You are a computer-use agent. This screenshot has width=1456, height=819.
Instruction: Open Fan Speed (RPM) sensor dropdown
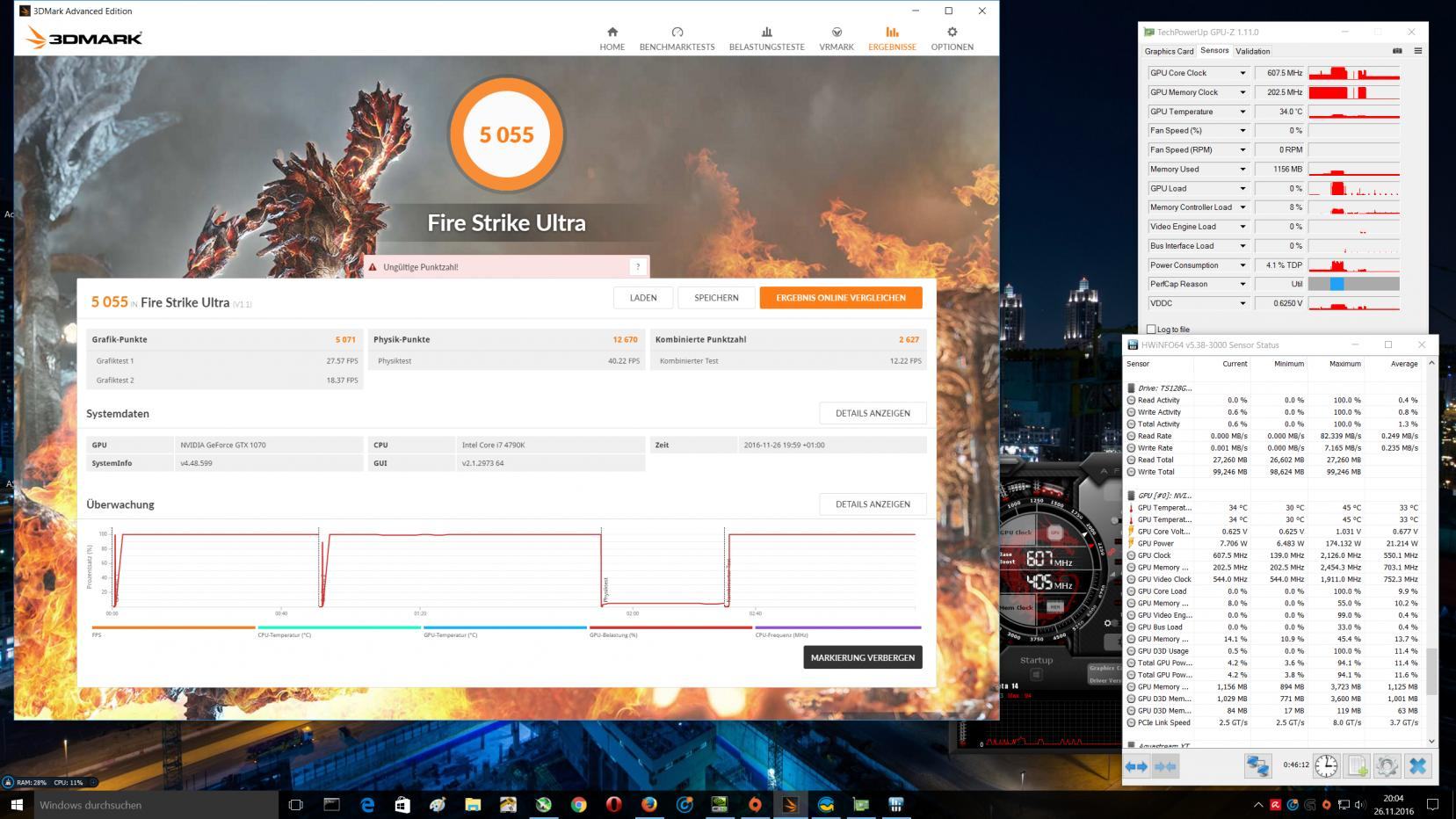tap(1242, 150)
